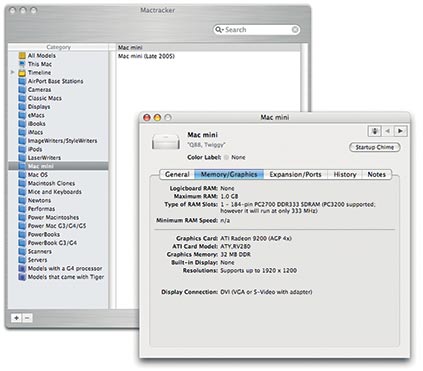Remove a category with the minus button

27,318
